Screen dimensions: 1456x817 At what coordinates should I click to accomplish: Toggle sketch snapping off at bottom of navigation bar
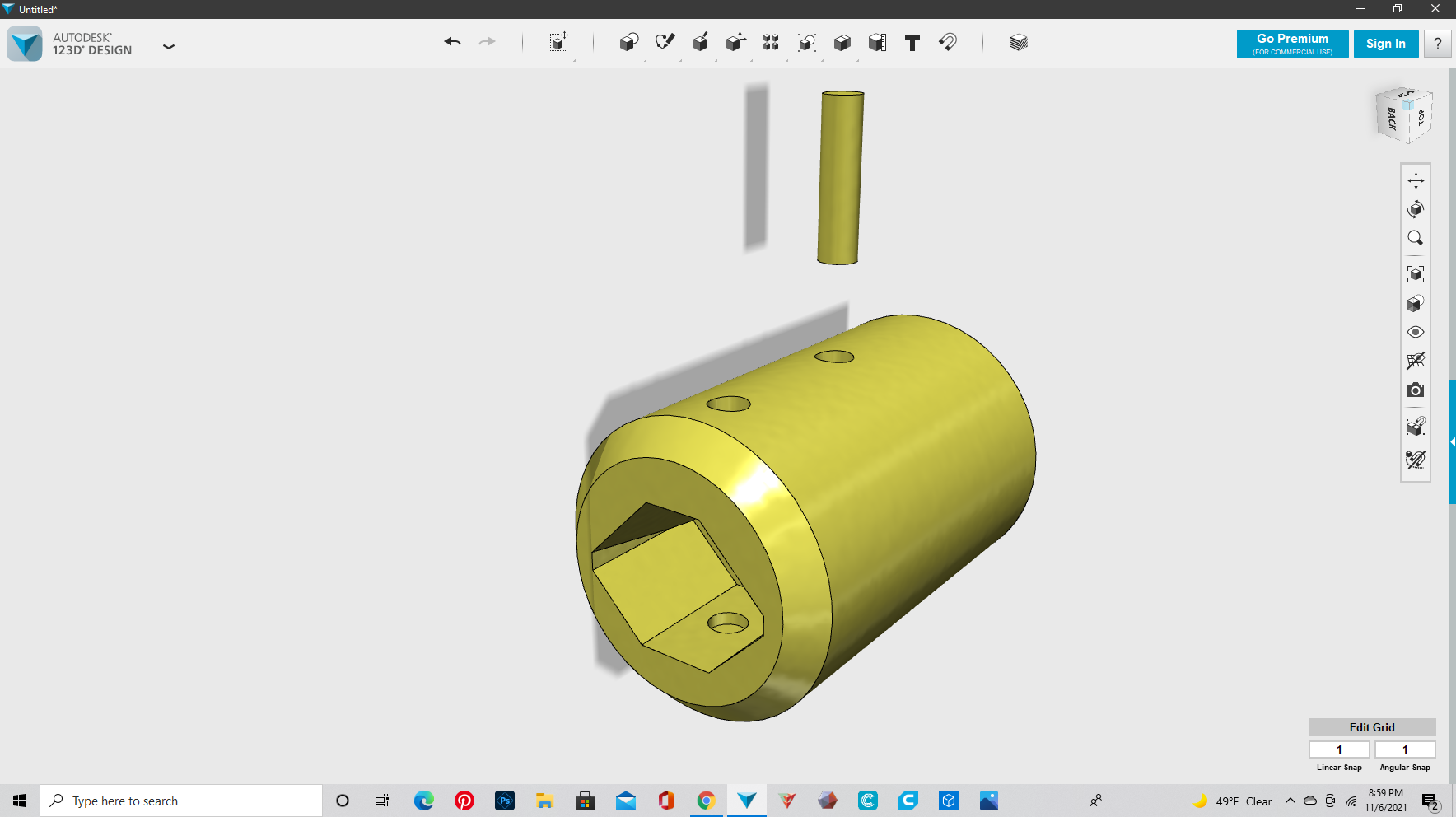(1416, 460)
